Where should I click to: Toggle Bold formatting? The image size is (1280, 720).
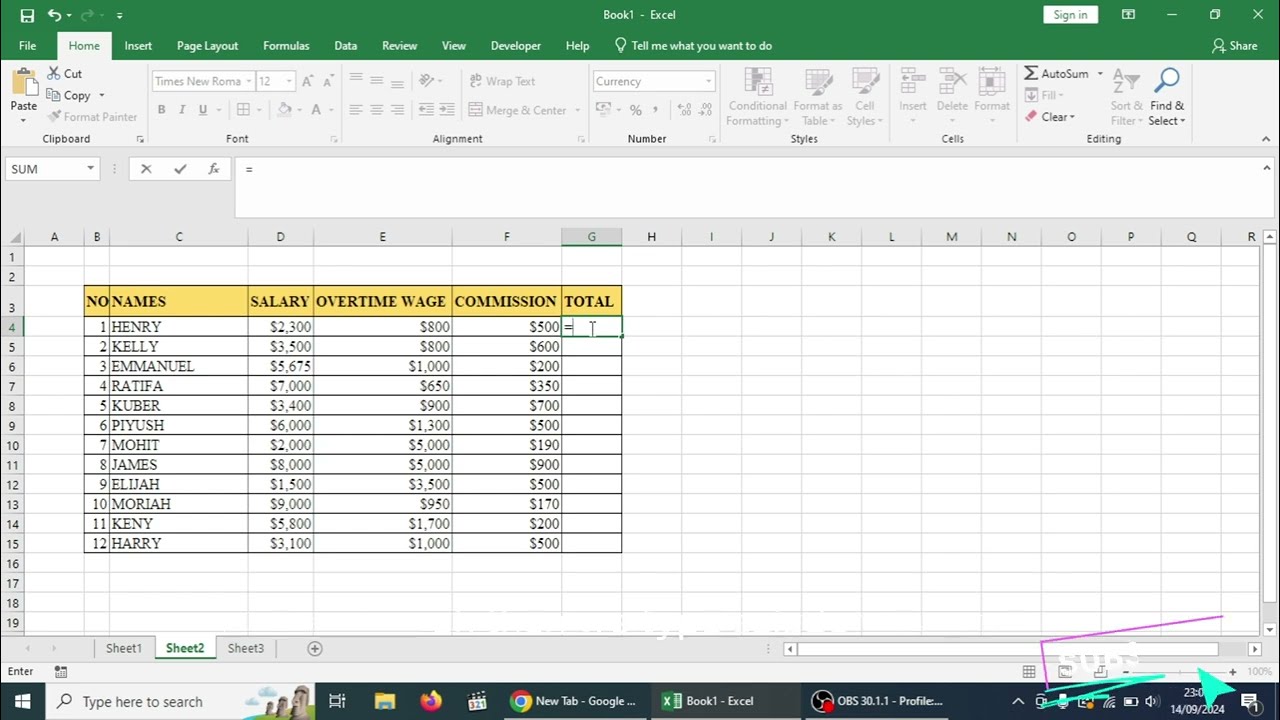(161, 110)
